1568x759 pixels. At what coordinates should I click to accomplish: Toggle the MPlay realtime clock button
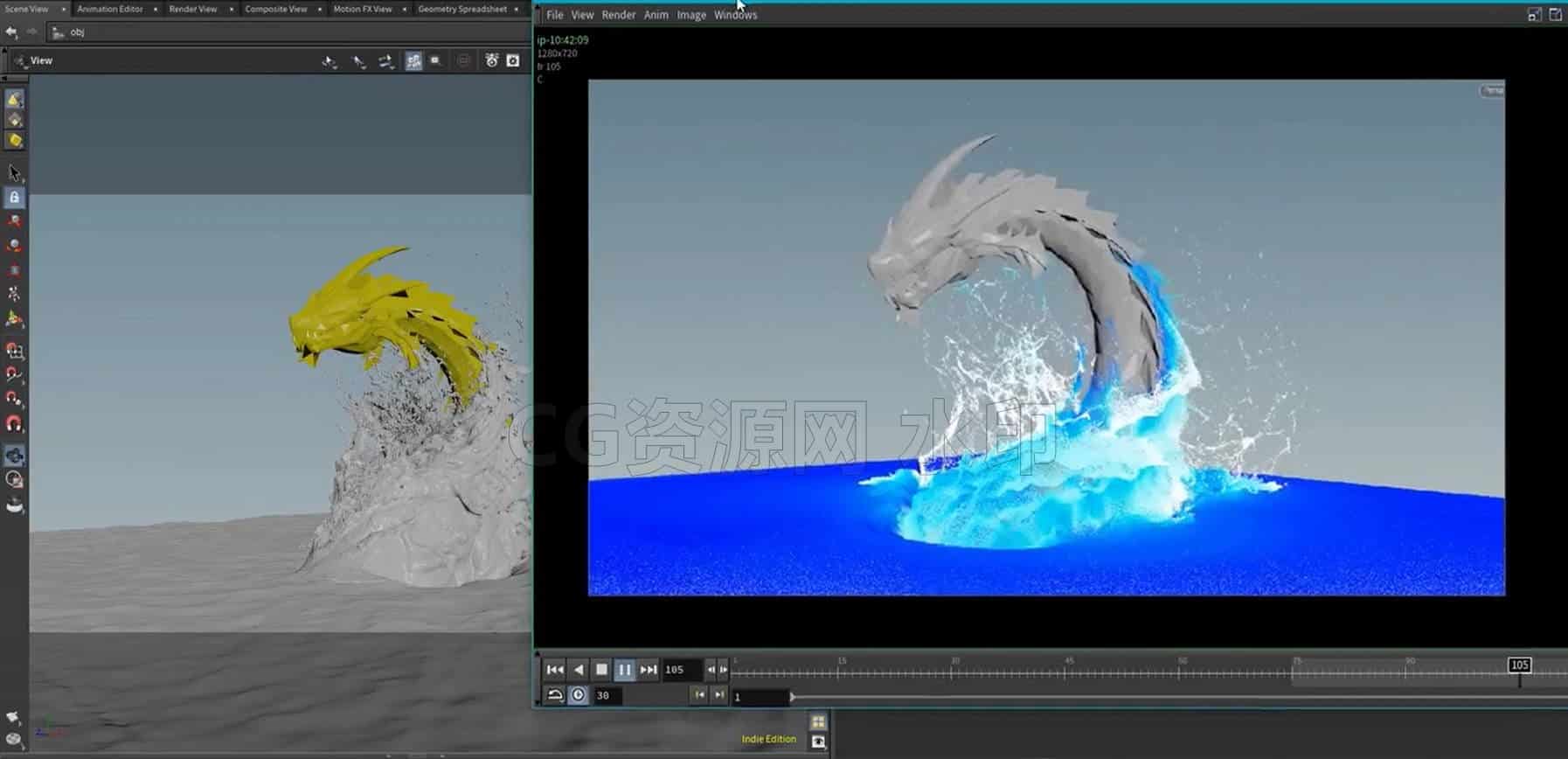578,695
